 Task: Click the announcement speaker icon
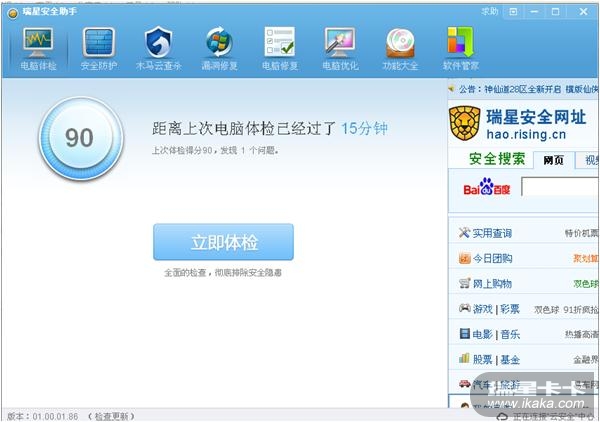pos(452,89)
